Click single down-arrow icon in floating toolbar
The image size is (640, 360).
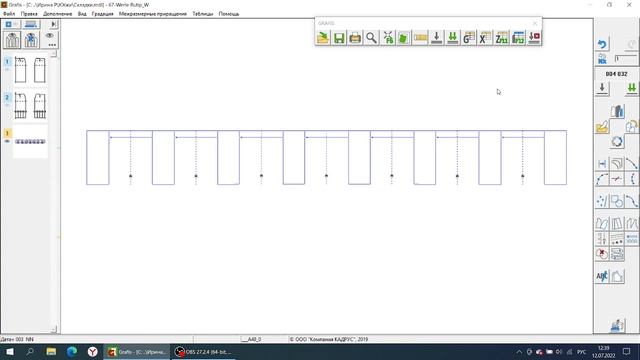[436, 38]
